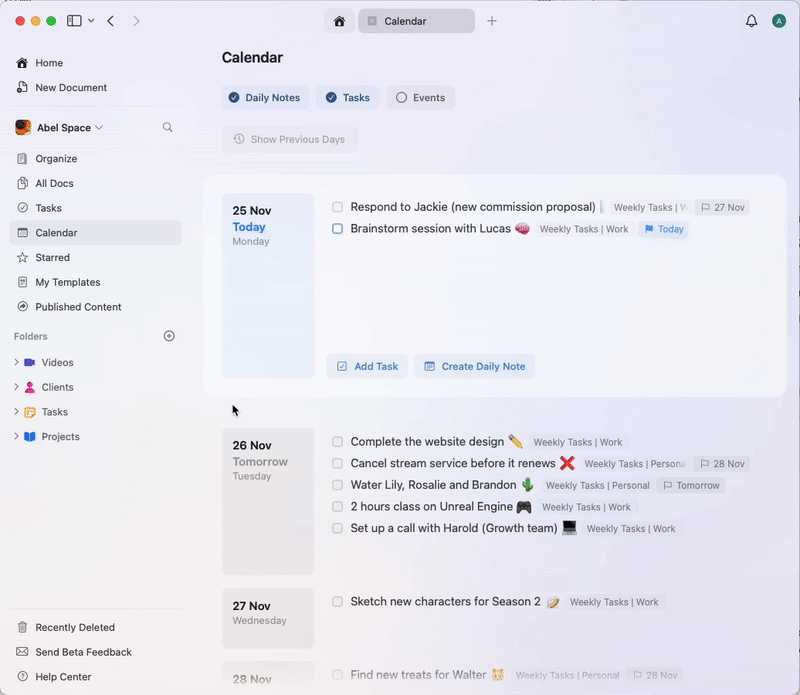Click the Add Task button
Screen dimensions: 800x695
(x=367, y=366)
